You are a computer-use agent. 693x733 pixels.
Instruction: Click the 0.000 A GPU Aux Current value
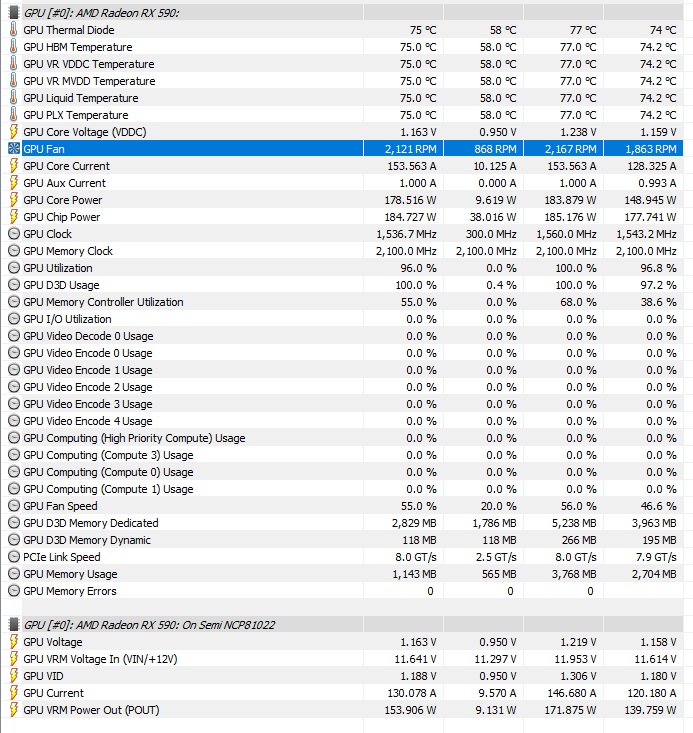(x=497, y=183)
